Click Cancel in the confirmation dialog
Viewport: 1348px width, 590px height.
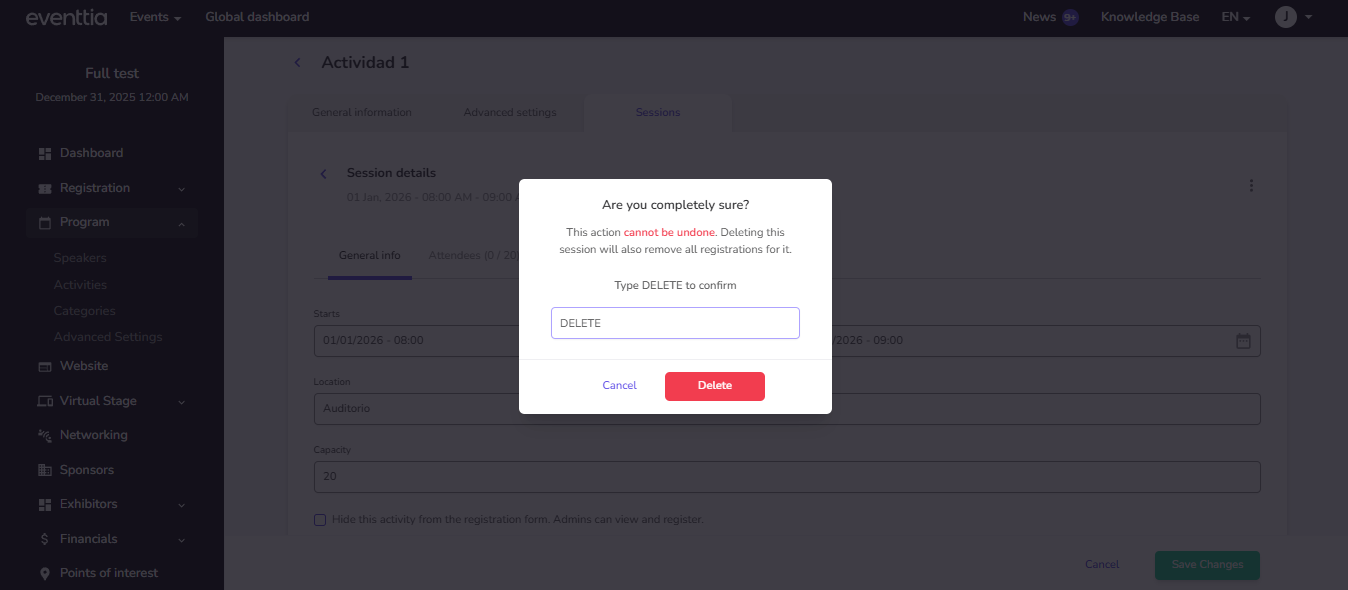coord(619,386)
